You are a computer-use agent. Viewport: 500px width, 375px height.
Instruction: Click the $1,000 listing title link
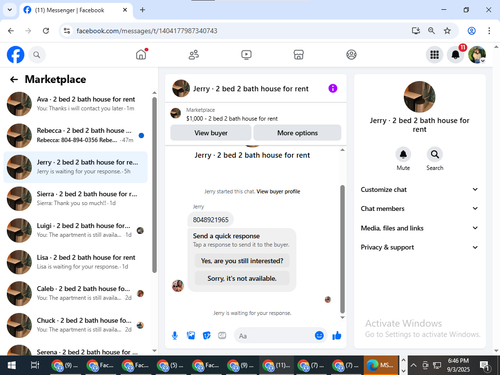232,119
